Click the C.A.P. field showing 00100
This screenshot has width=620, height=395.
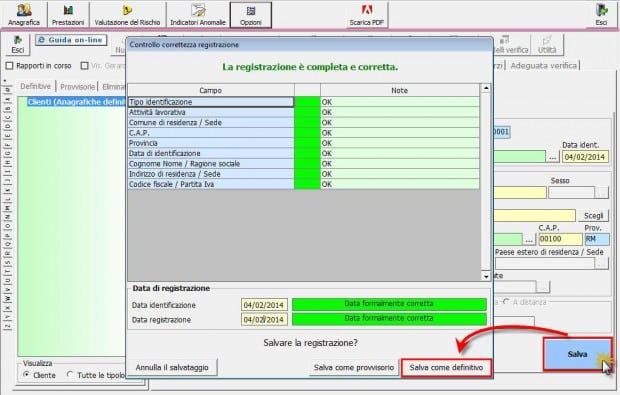click(x=560, y=239)
